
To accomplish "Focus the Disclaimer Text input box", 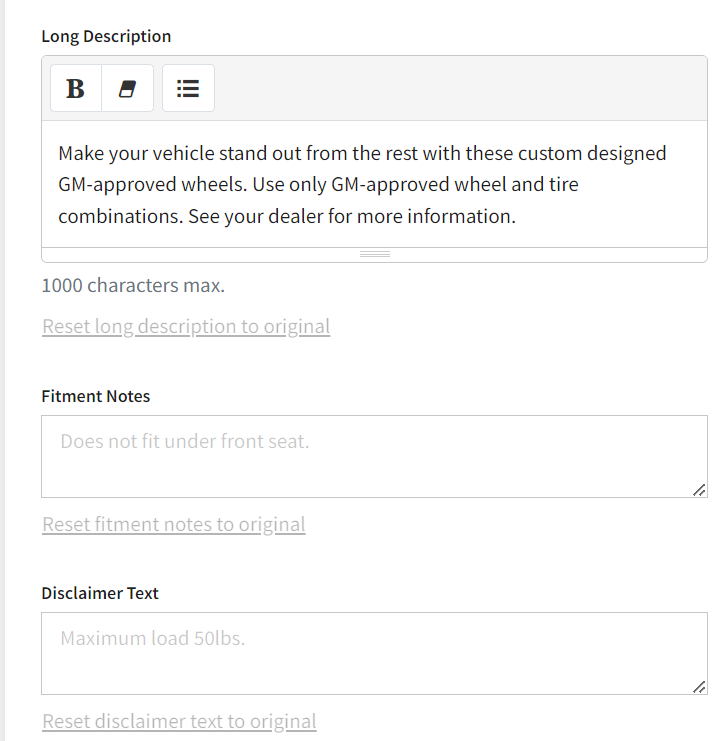I will [x=374, y=654].
